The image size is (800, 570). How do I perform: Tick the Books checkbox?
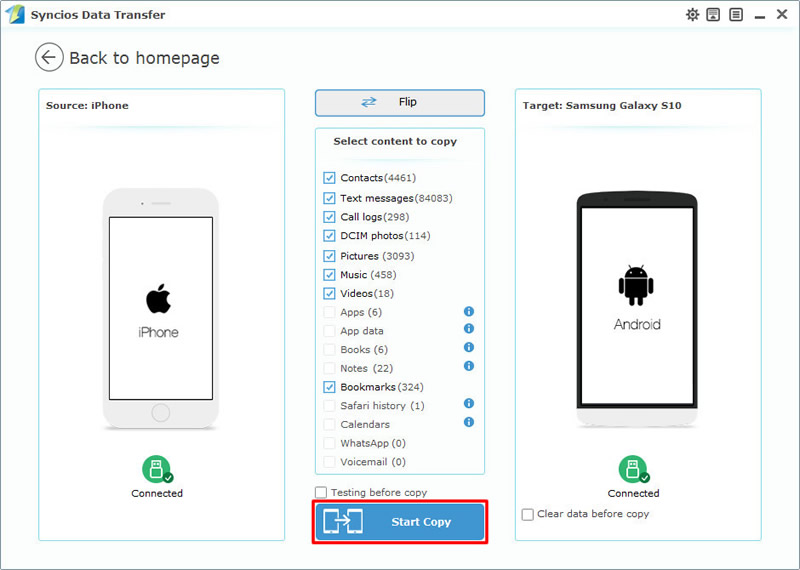tap(329, 350)
